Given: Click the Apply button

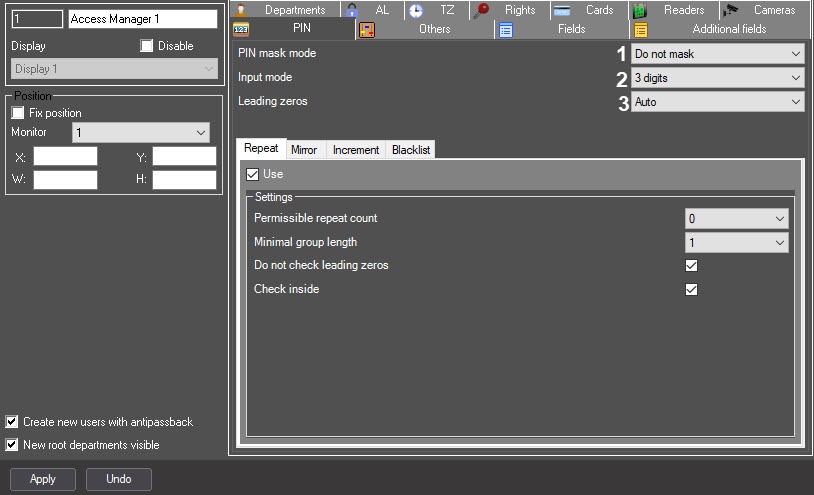Looking at the screenshot, I should point(43,479).
